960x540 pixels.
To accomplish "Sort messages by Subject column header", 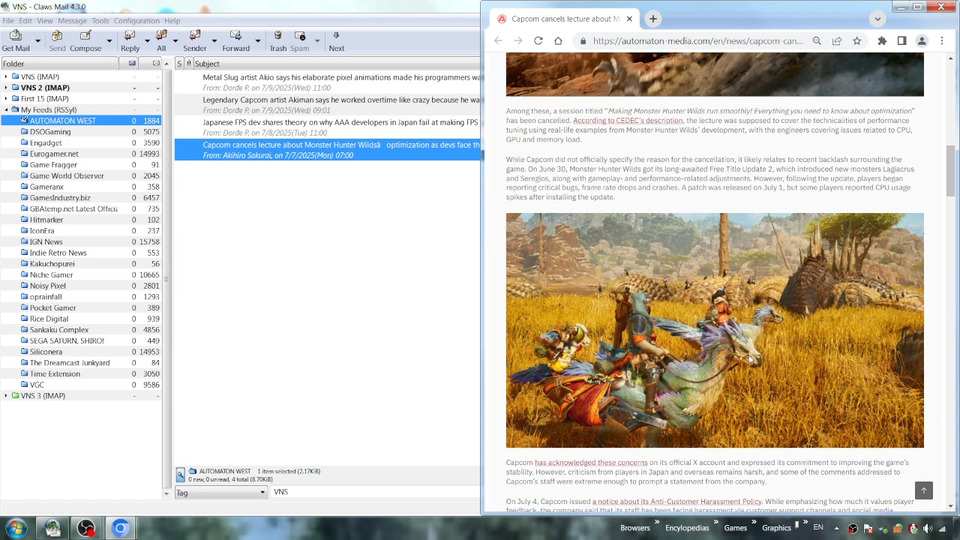I will (x=337, y=64).
